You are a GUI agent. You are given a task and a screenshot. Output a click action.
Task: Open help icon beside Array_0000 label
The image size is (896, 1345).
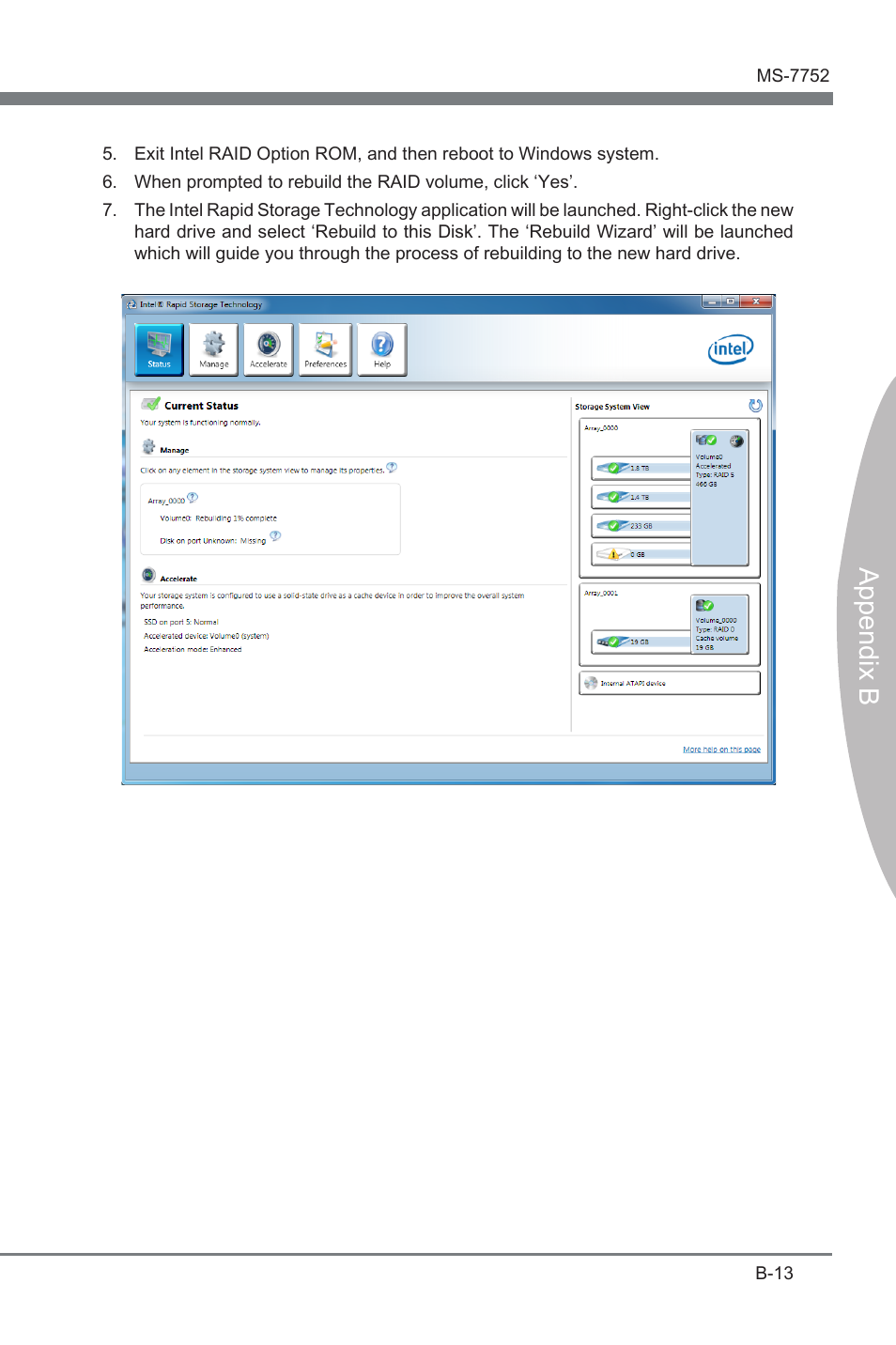[x=193, y=497]
